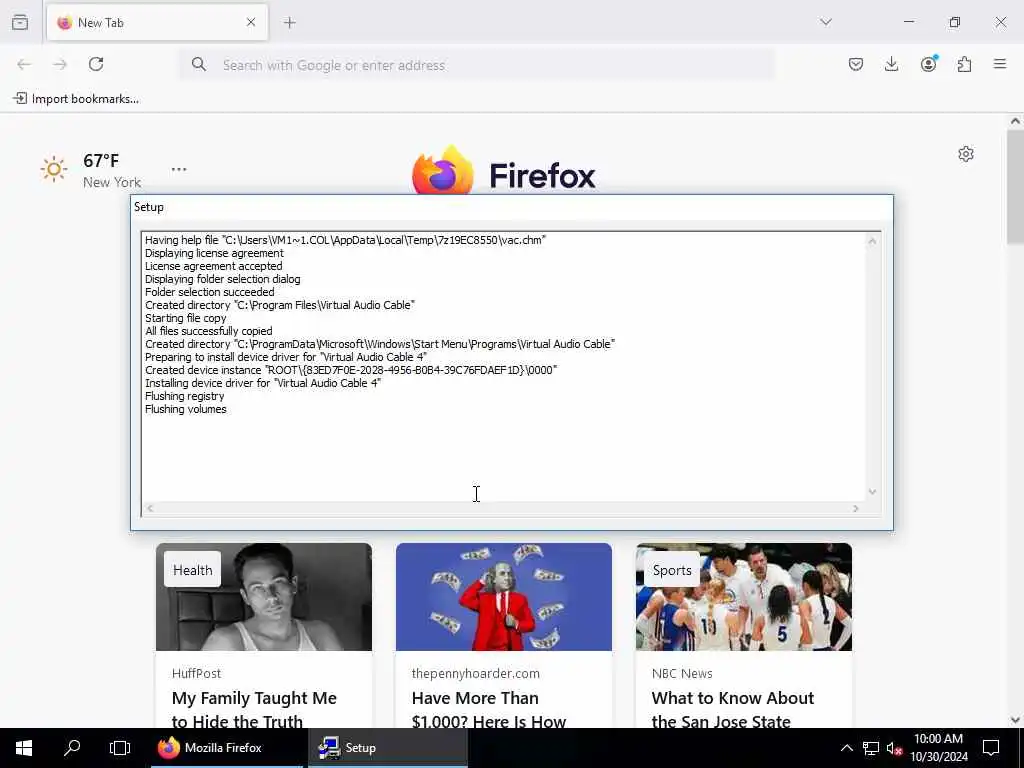Screen dimensions: 1024x768
Task: Click log line 'Flushing volumes'
Action: tap(185, 409)
